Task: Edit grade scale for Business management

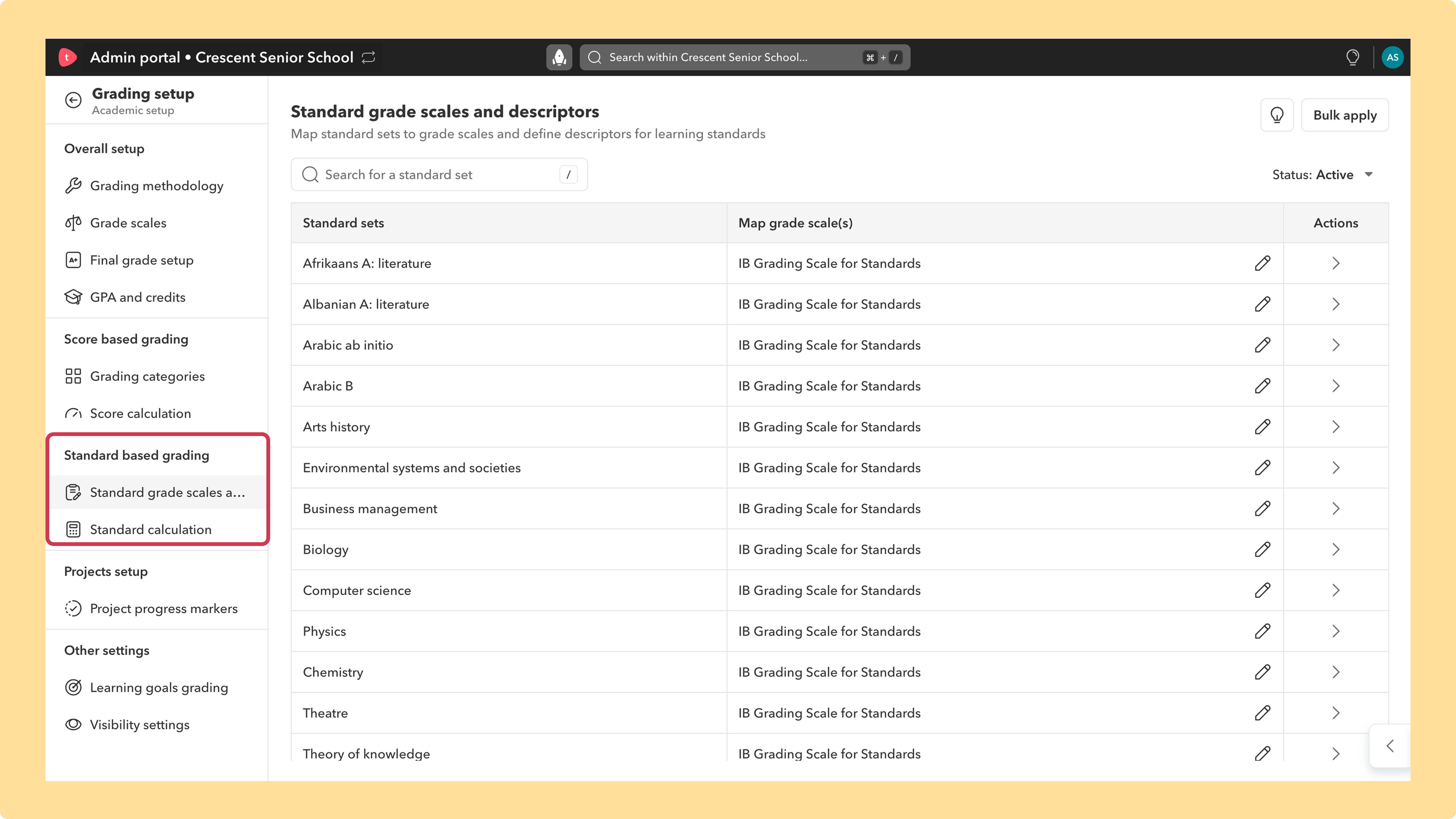Action: point(1263,509)
